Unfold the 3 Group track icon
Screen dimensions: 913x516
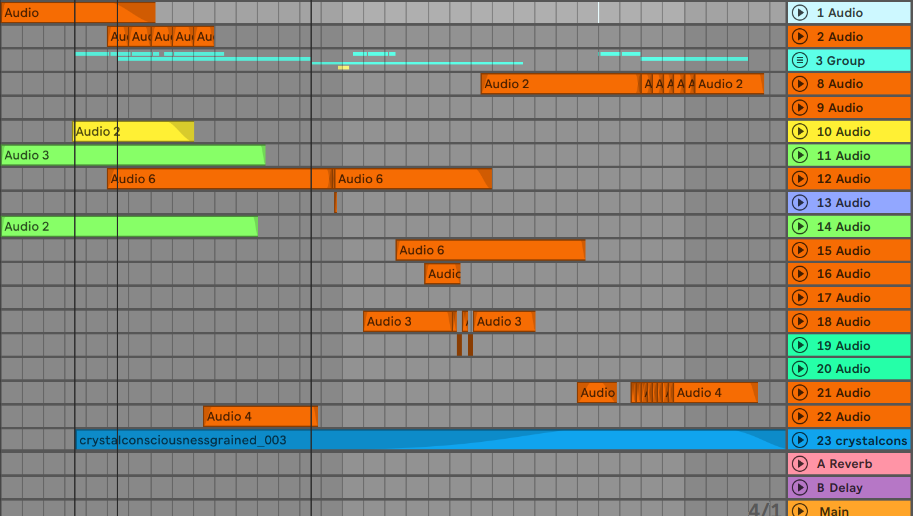coord(800,60)
